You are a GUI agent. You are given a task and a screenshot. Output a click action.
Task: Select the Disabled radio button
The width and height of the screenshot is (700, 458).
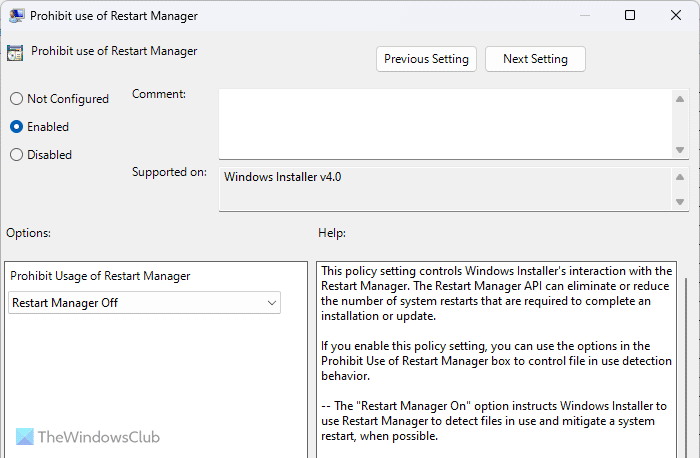click(x=16, y=155)
